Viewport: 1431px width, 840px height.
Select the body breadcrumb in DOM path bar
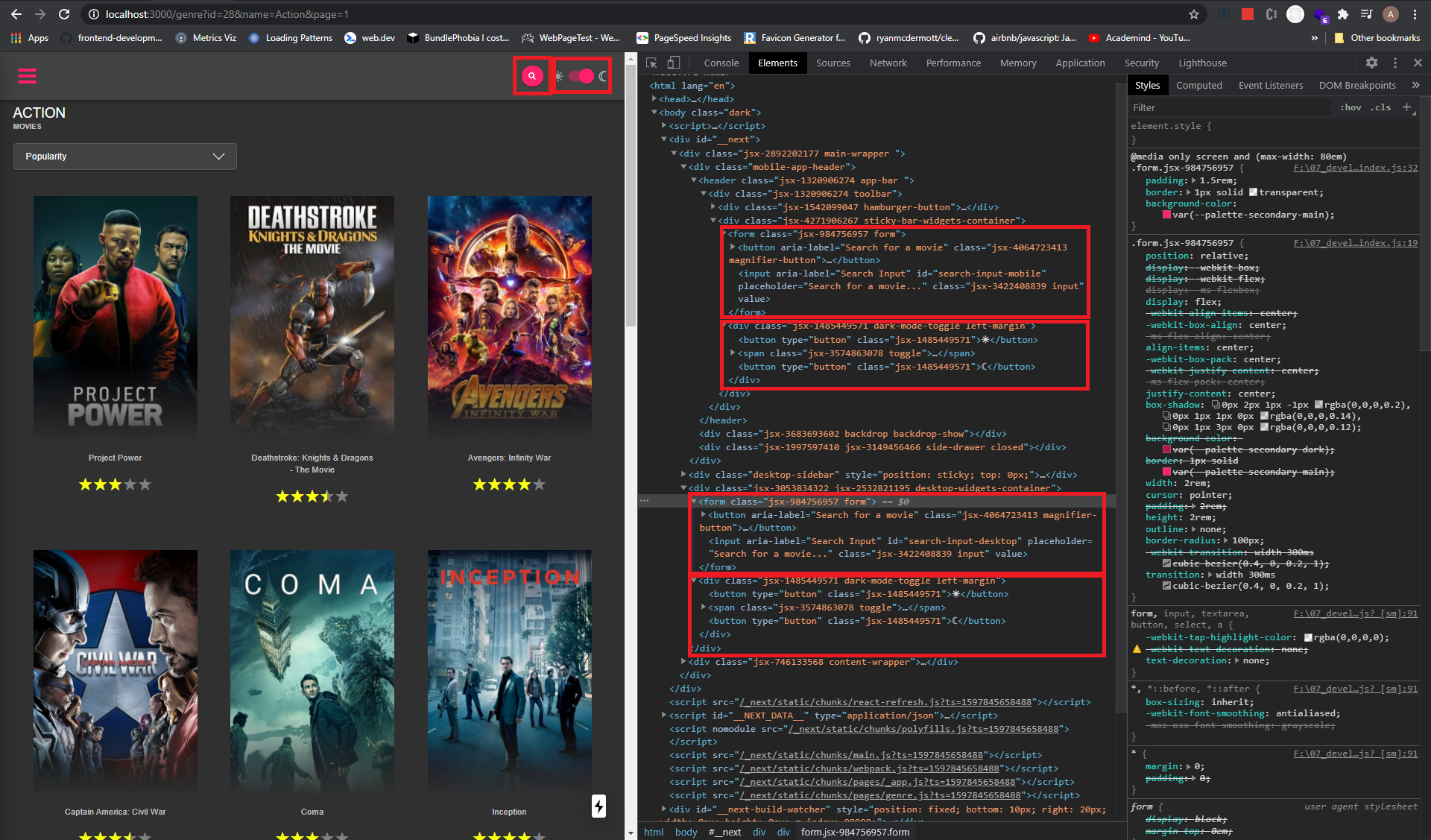[686, 832]
